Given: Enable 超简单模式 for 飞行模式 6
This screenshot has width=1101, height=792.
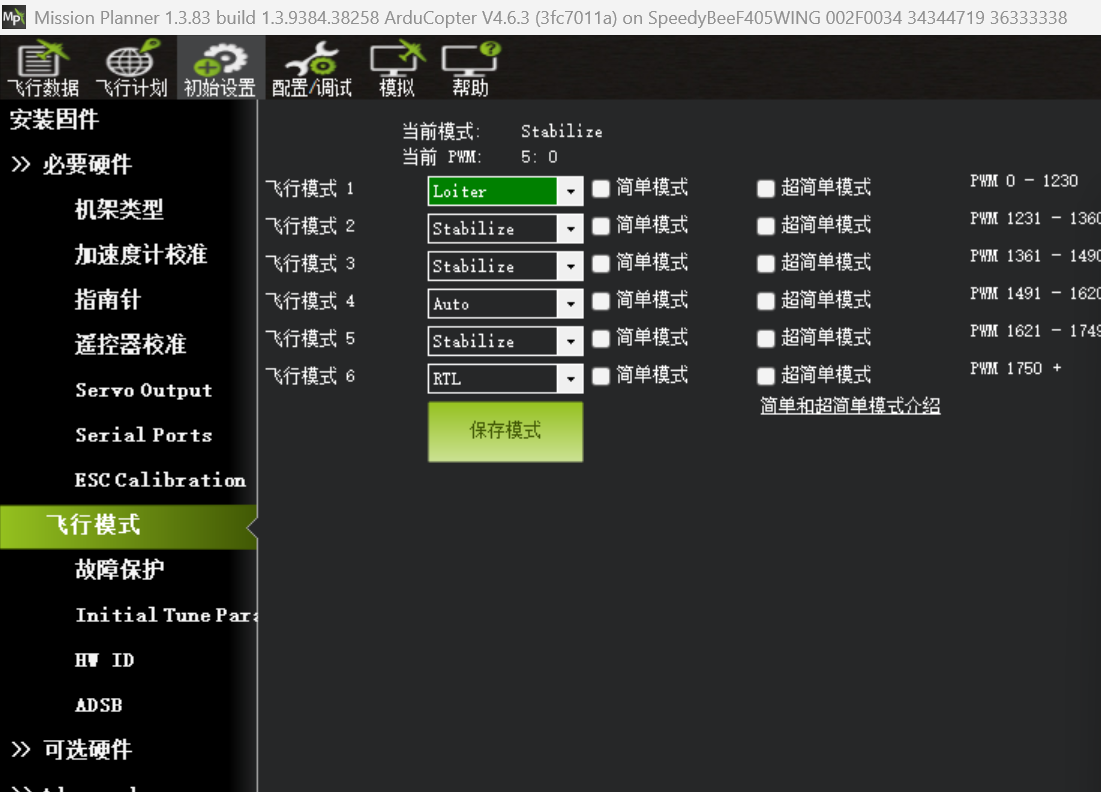Looking at the screenshot, I should click(765, 376).
